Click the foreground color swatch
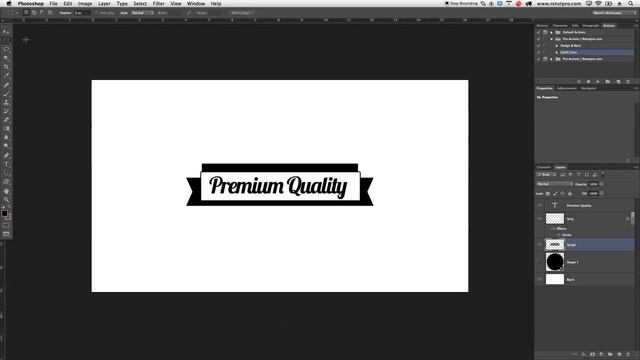Viewport: 640px width, 360px height. pos(4,213)
